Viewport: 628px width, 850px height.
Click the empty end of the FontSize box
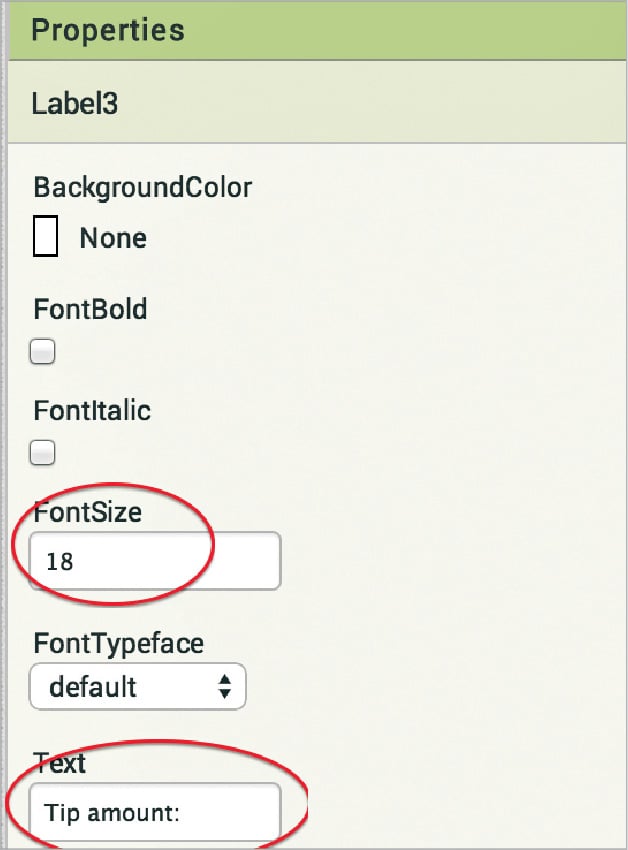tap(240, 561)
